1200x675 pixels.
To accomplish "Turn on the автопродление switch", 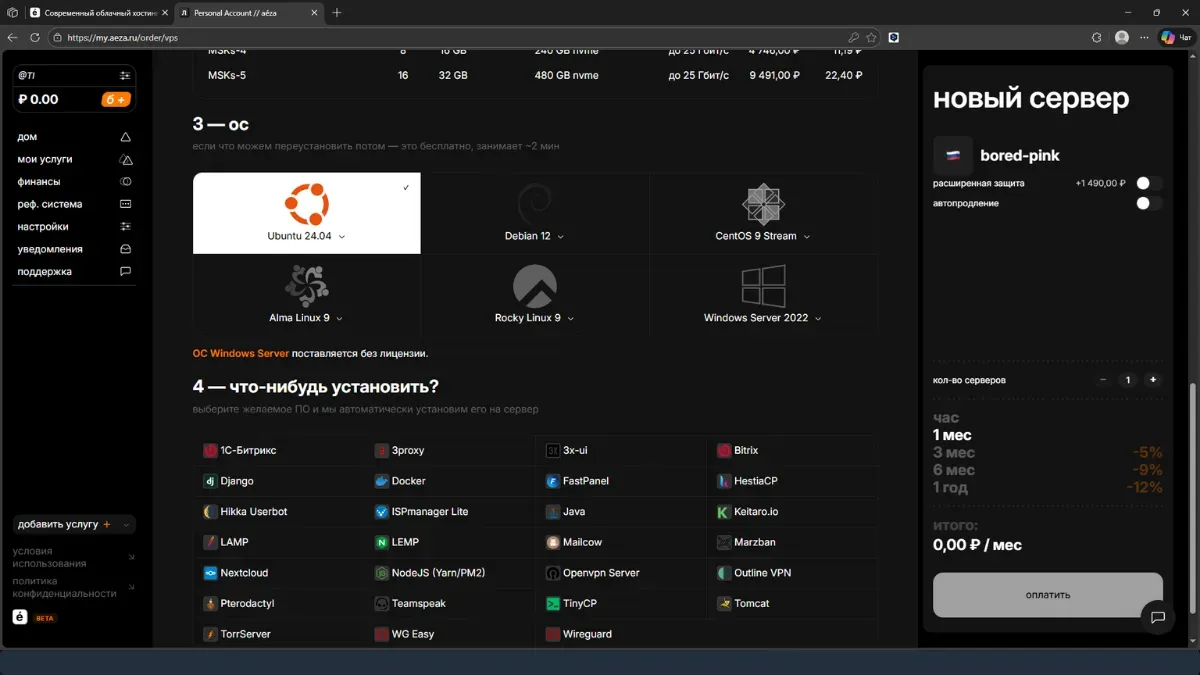I will [1148, 203].
